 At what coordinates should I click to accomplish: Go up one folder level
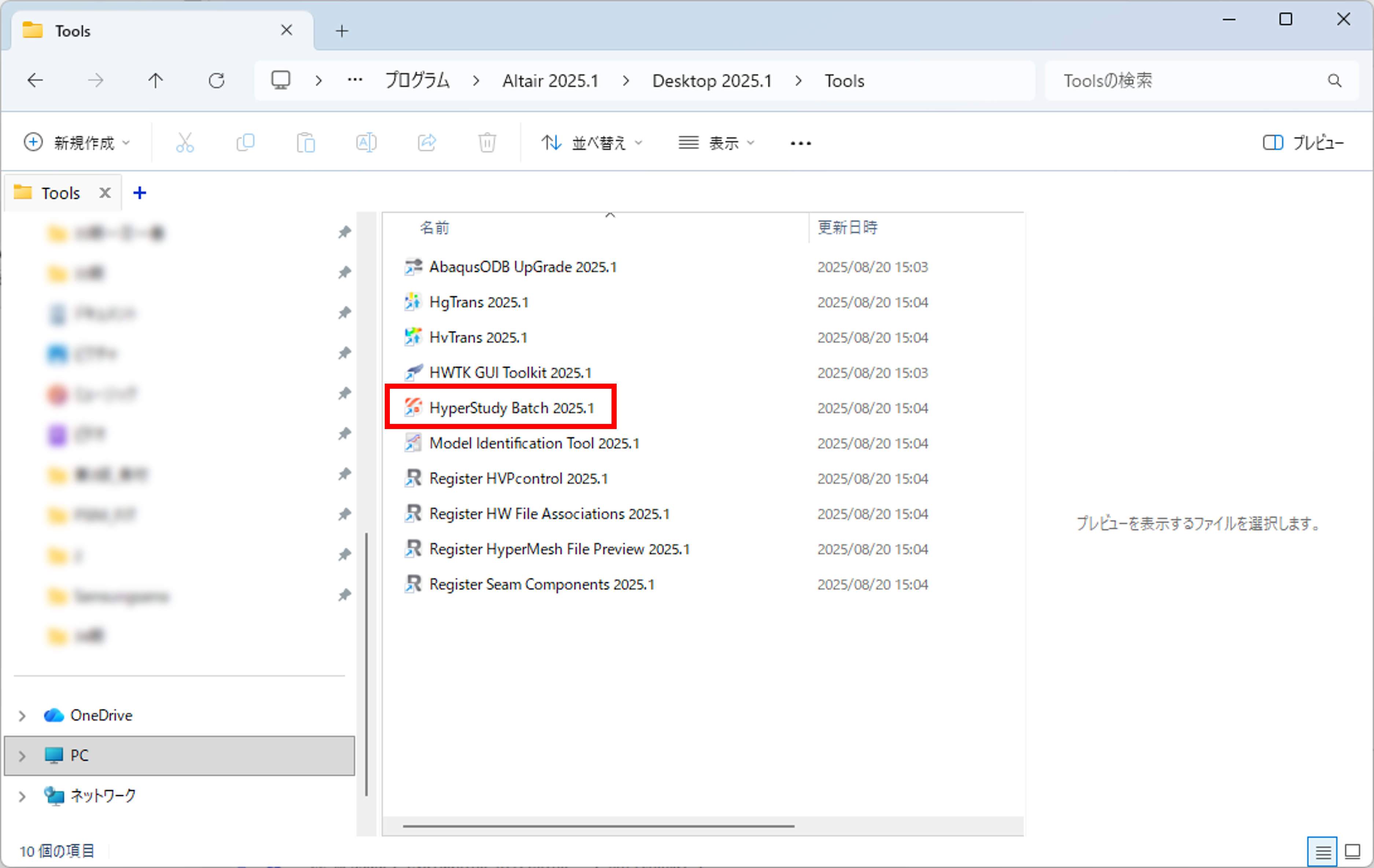pyautogui.click(x=155, y=81)
